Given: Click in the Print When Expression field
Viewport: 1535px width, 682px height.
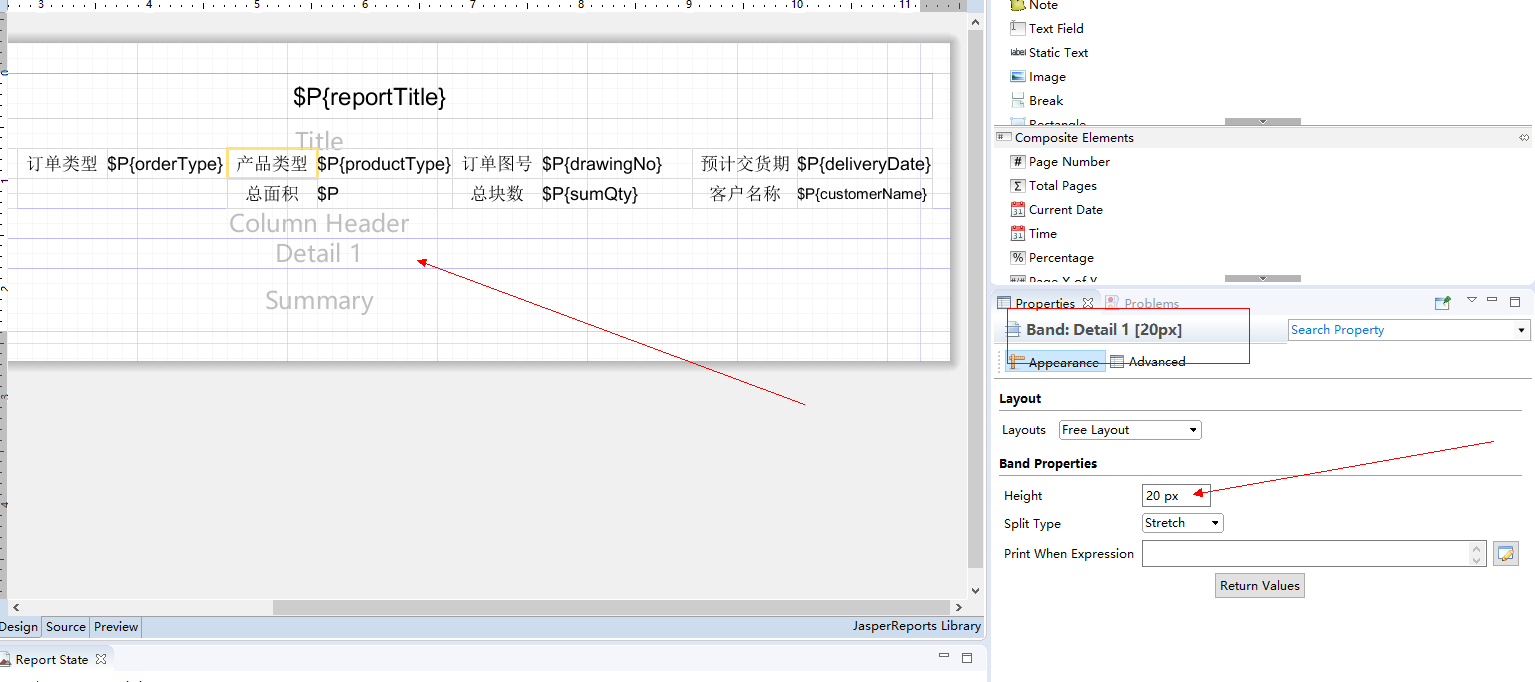Looking at the screenshot, I should (1306, 554).
